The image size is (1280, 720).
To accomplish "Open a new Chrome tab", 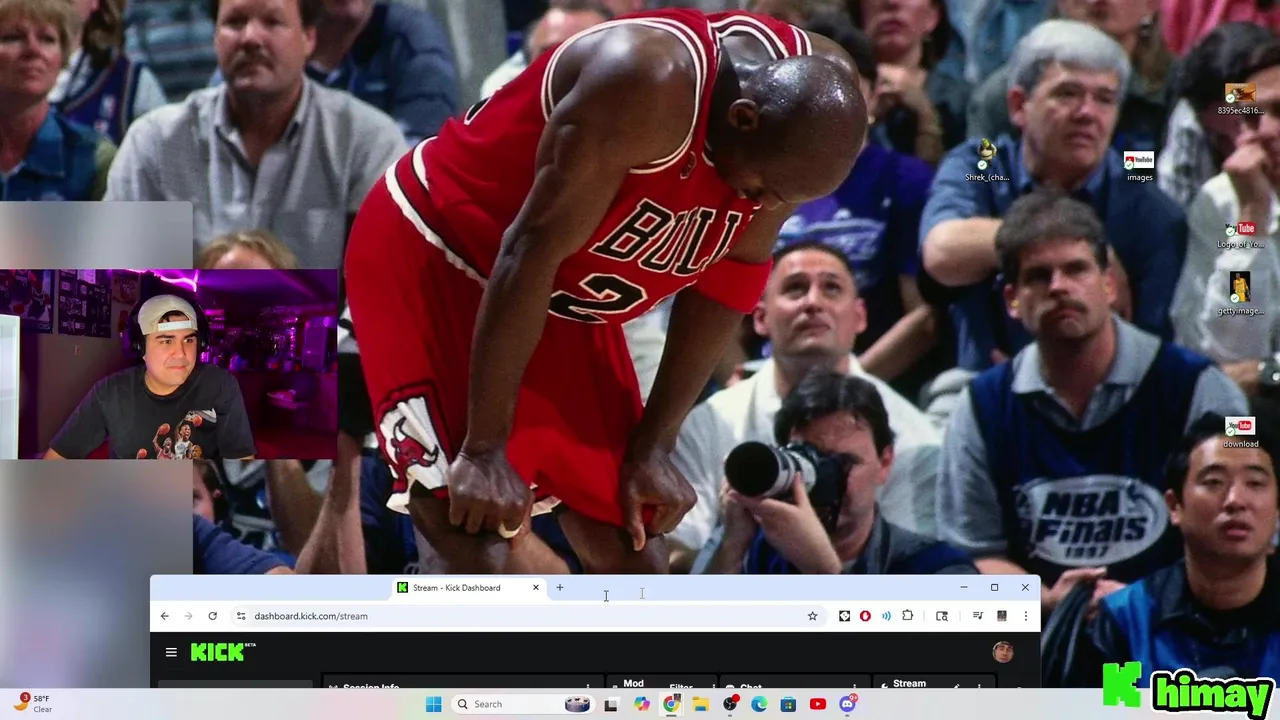I will point(560,588).
